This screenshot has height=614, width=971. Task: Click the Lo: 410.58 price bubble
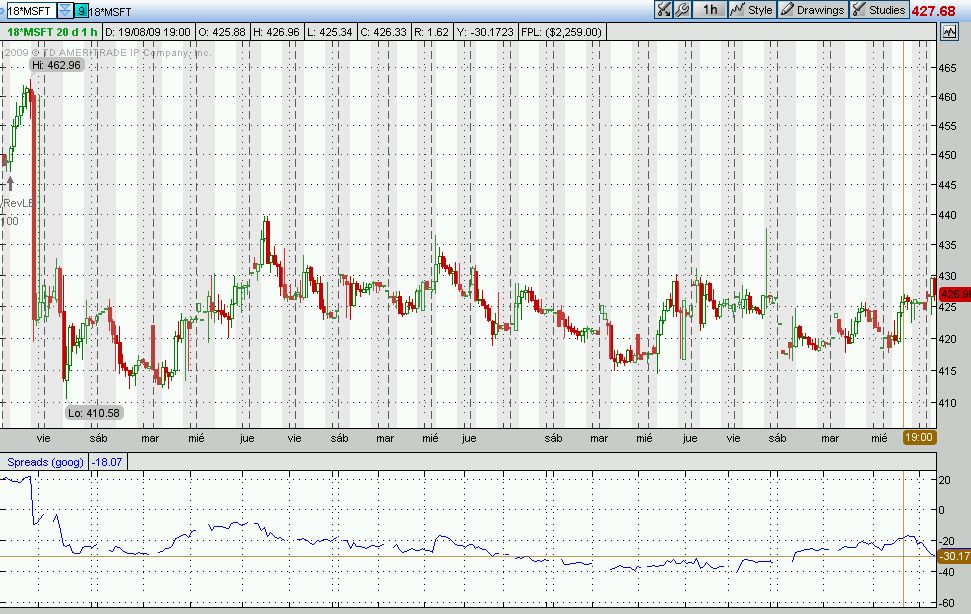pyautogui.click(x=94, y=412)
